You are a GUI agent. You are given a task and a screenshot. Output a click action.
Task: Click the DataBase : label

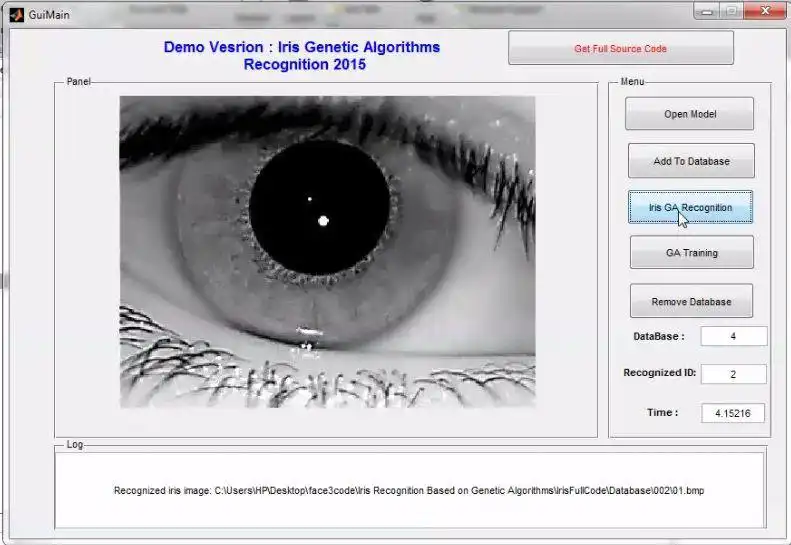coord(659,336)
